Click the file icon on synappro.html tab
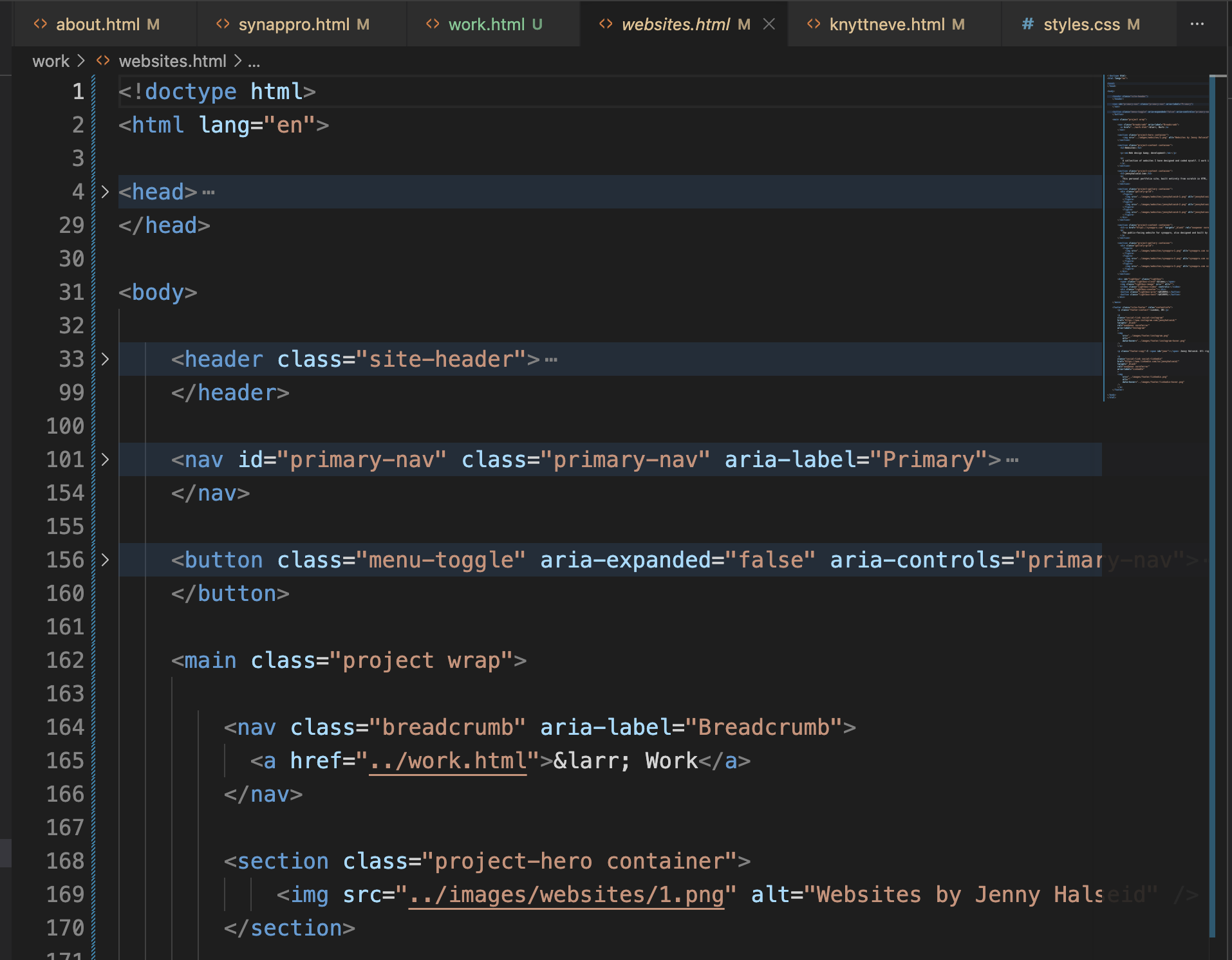 pos(223,24)
